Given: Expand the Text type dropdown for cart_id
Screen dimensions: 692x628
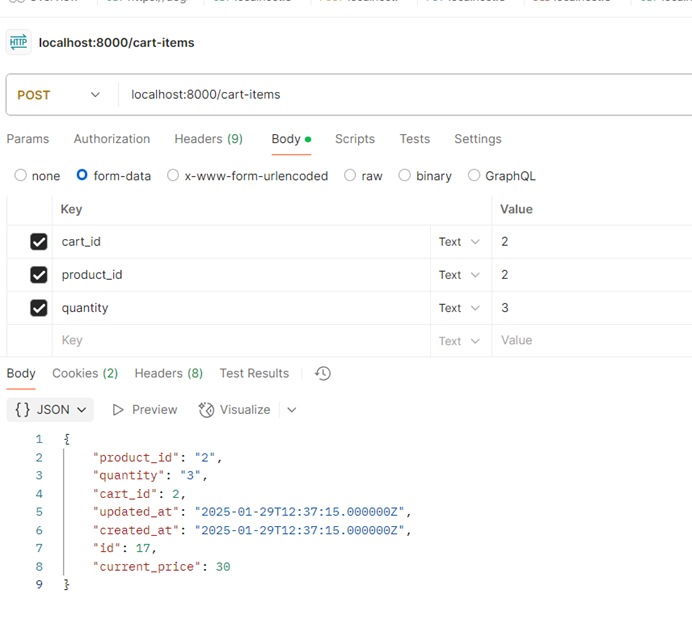Looking at the screenshot, I should [460, 242].
